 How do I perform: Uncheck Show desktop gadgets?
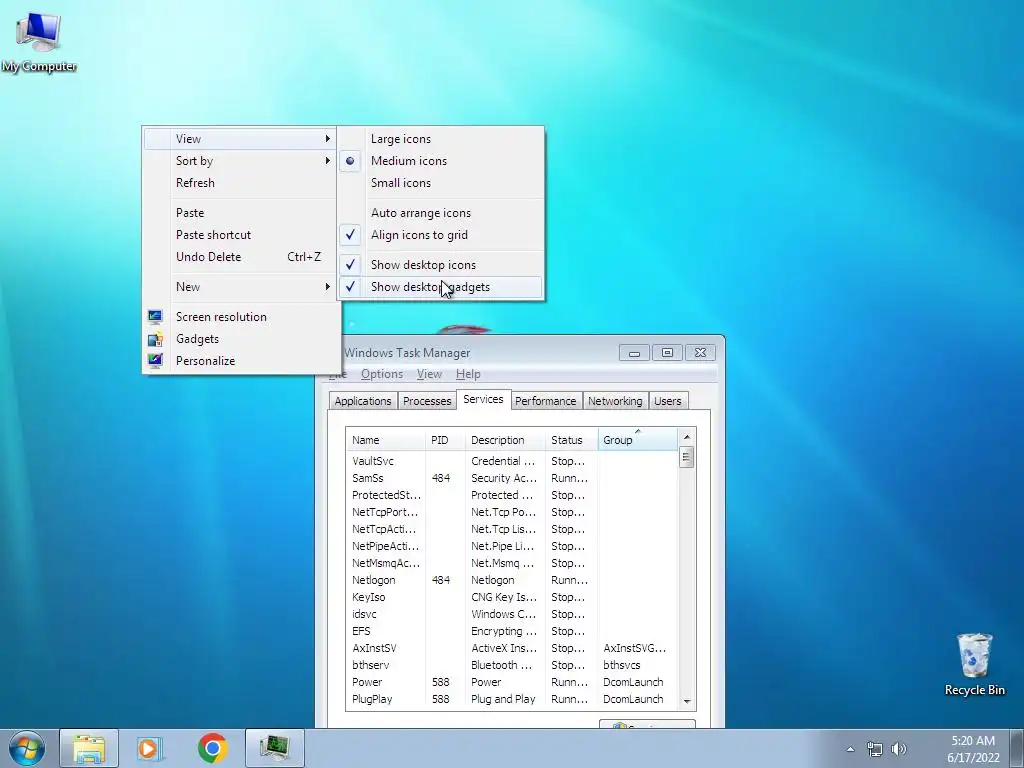pos(441,287)
